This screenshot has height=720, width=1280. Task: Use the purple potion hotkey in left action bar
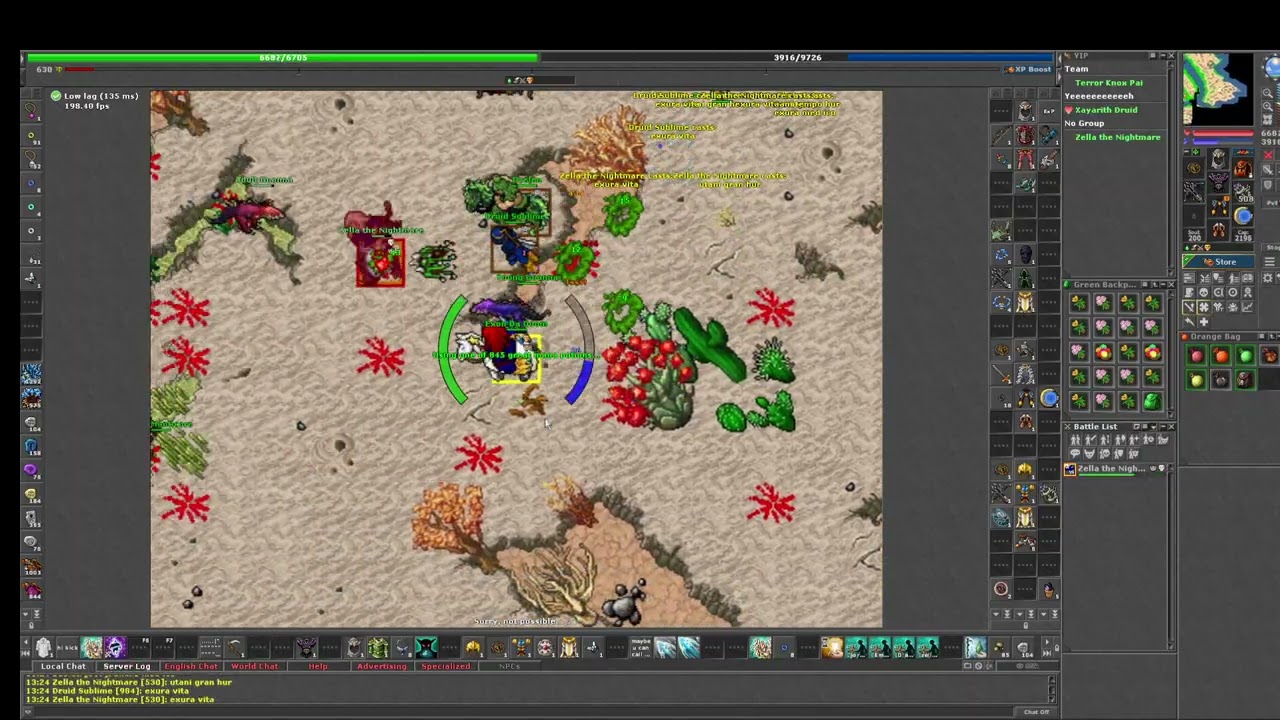coord(31,470)
